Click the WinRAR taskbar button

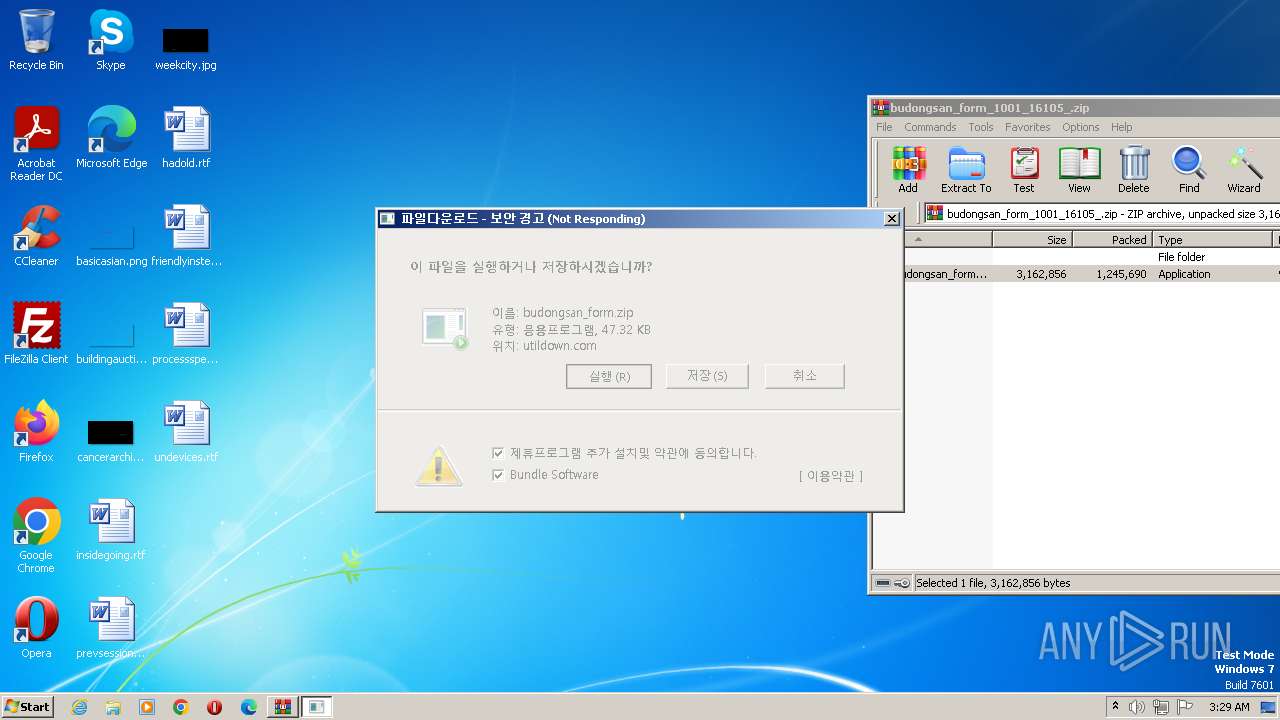pyautogui.click(x=283, y=707)
